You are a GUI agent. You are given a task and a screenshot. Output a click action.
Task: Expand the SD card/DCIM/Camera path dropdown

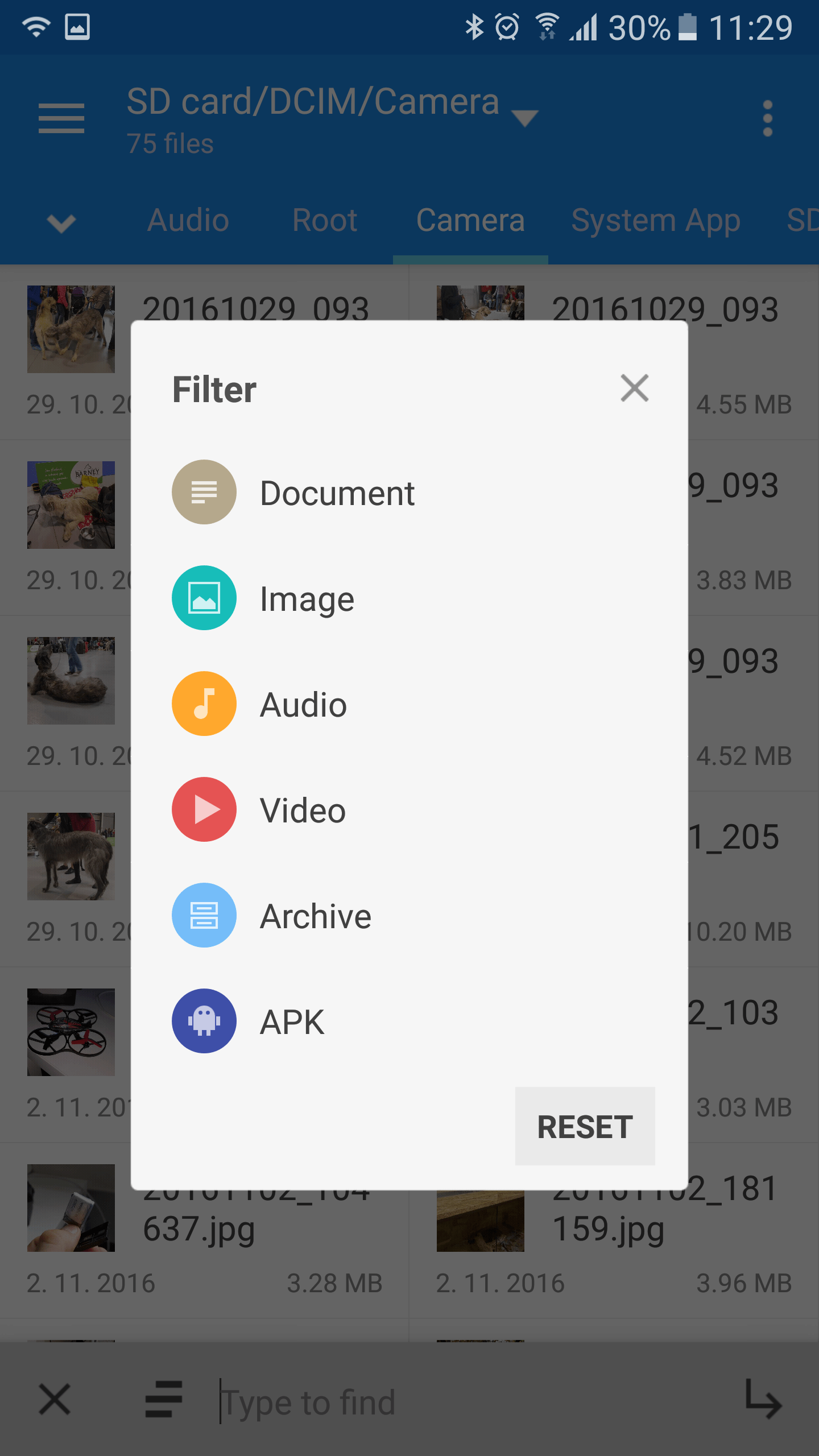click(524, 118)
